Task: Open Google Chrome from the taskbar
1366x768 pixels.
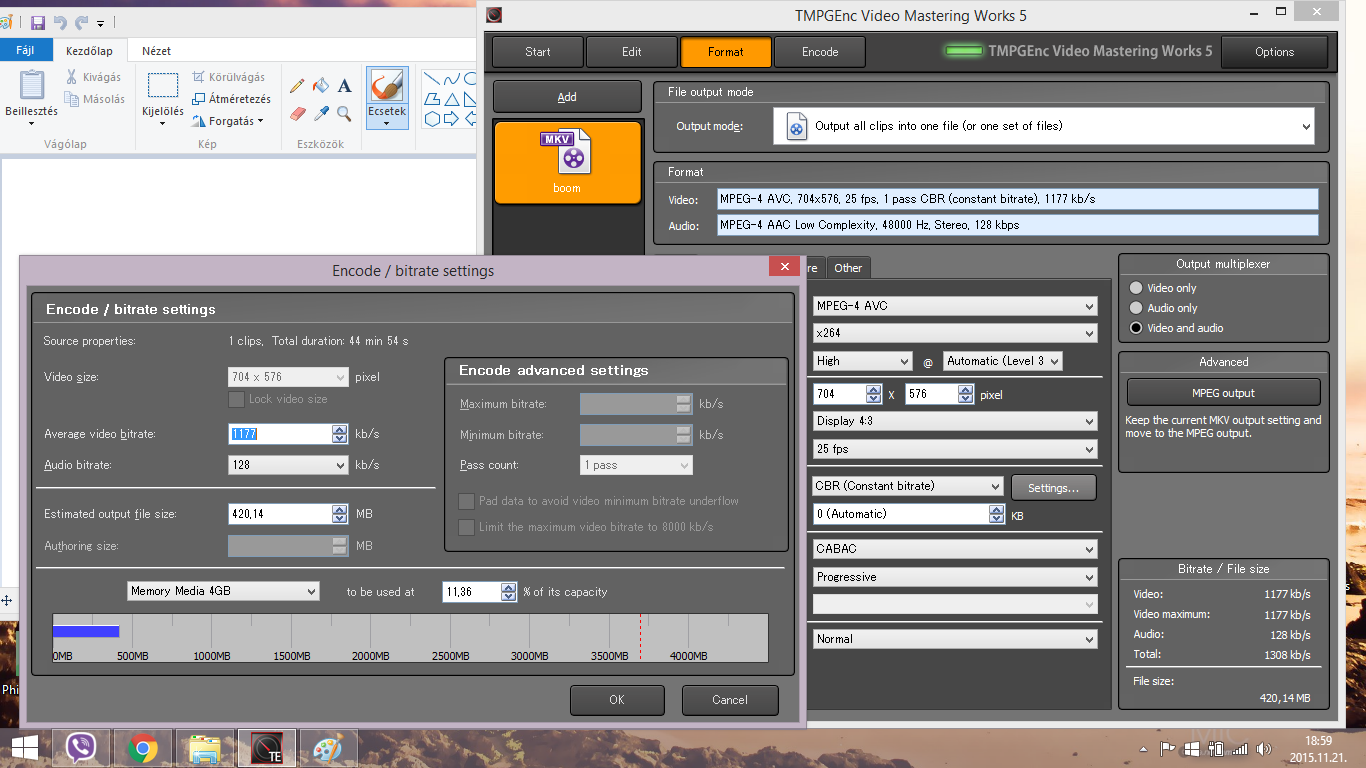Action: tap(143, 748)
